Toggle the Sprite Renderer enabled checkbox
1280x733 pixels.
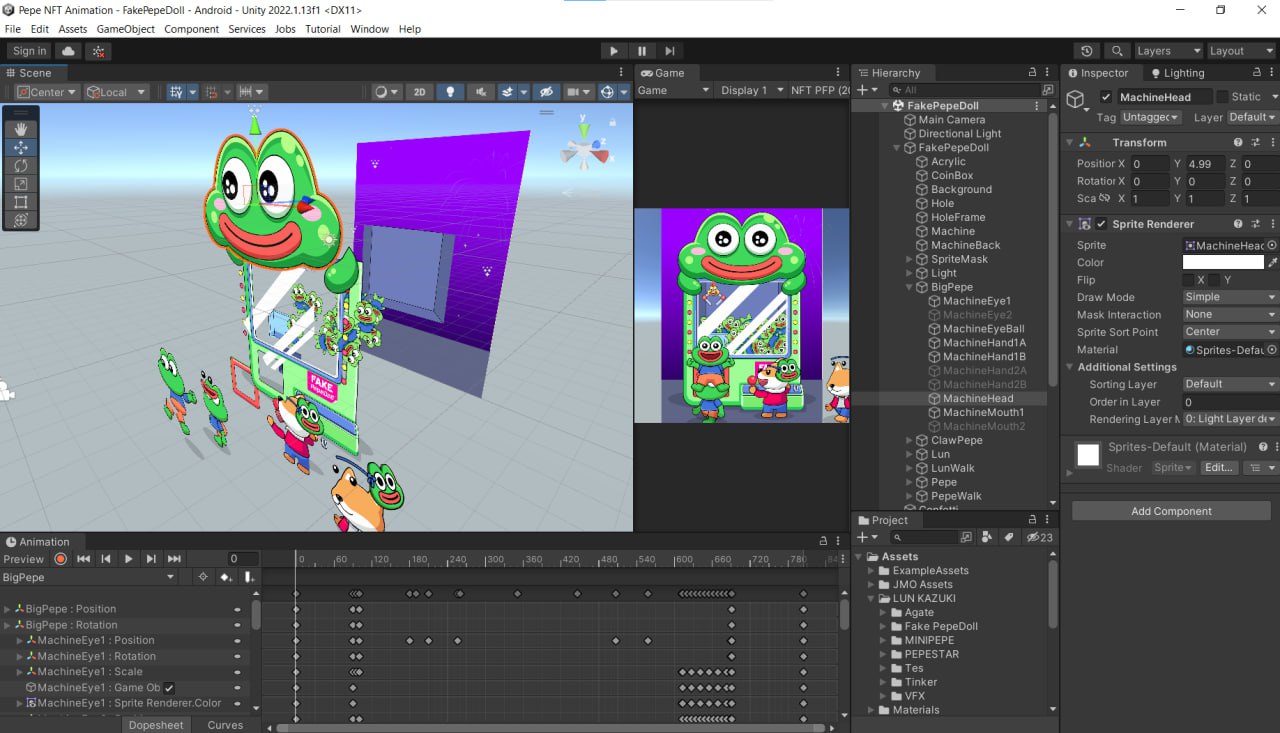(x=1101, y=224)
